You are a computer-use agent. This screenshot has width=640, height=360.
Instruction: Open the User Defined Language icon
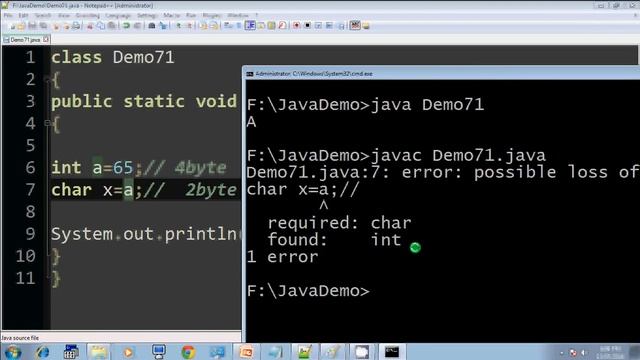coord(261,26)
